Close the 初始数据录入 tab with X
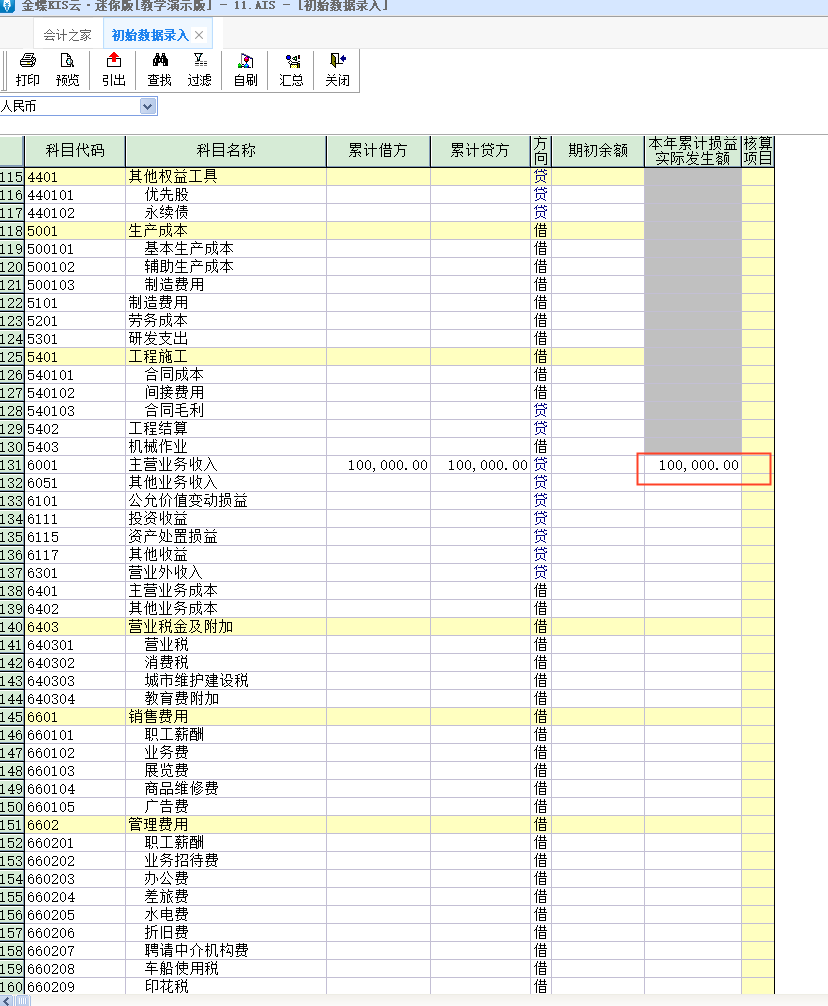This screenshot has height=1006, width=828. 199,35
